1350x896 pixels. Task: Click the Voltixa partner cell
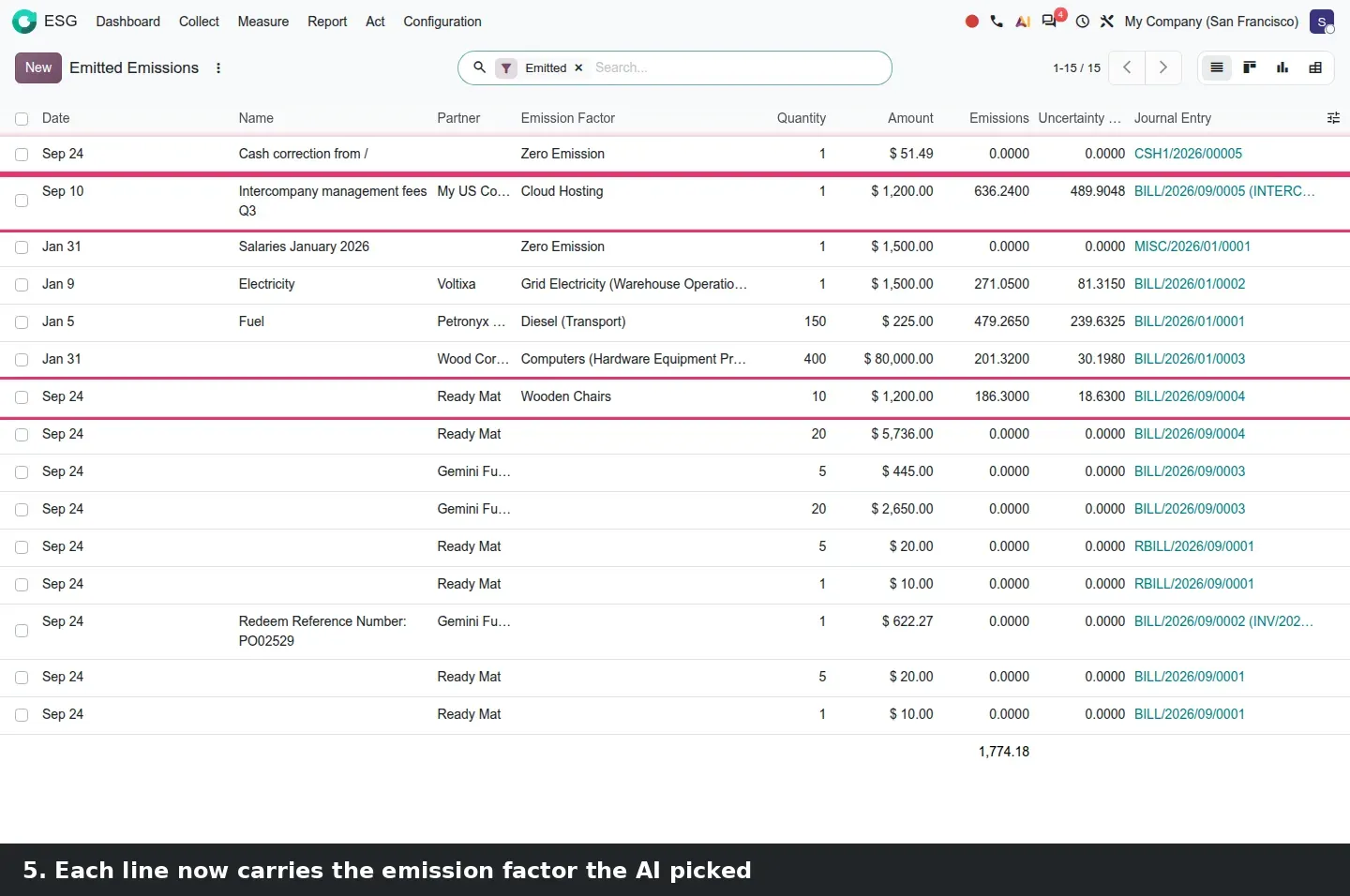(457, 284)
